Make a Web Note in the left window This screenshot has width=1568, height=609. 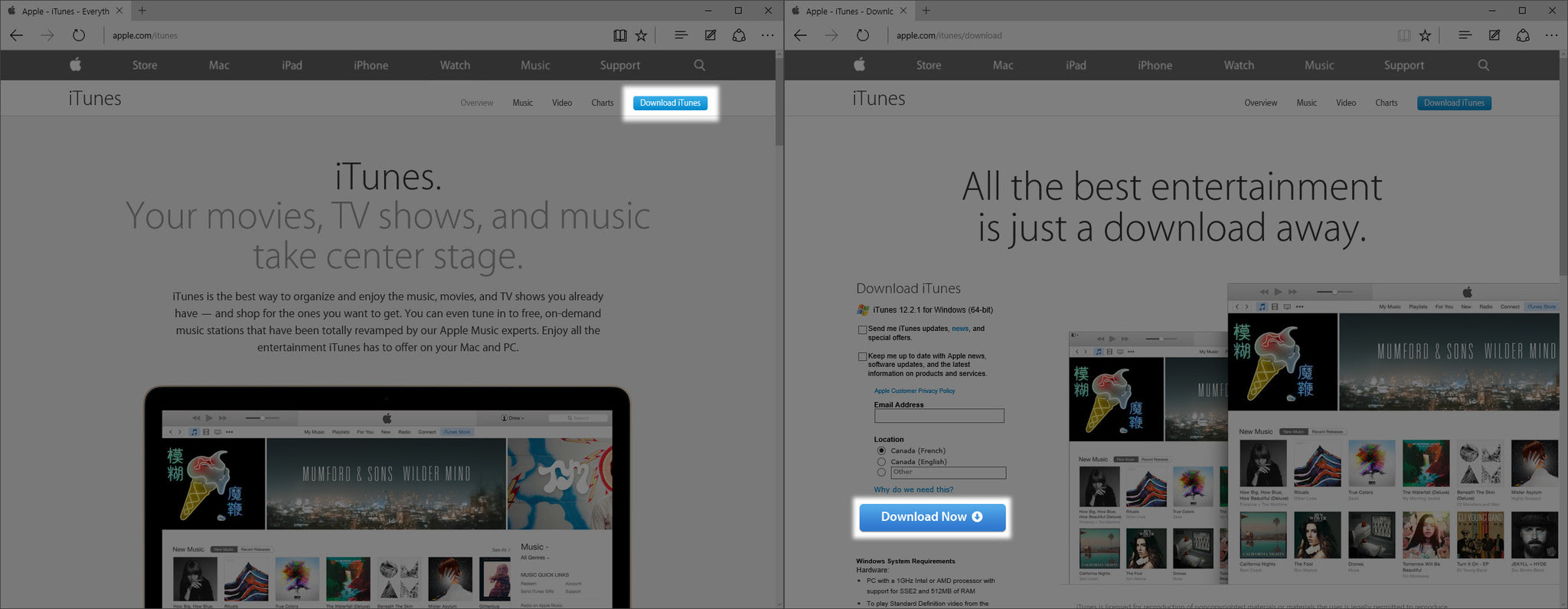click(710, 35)
